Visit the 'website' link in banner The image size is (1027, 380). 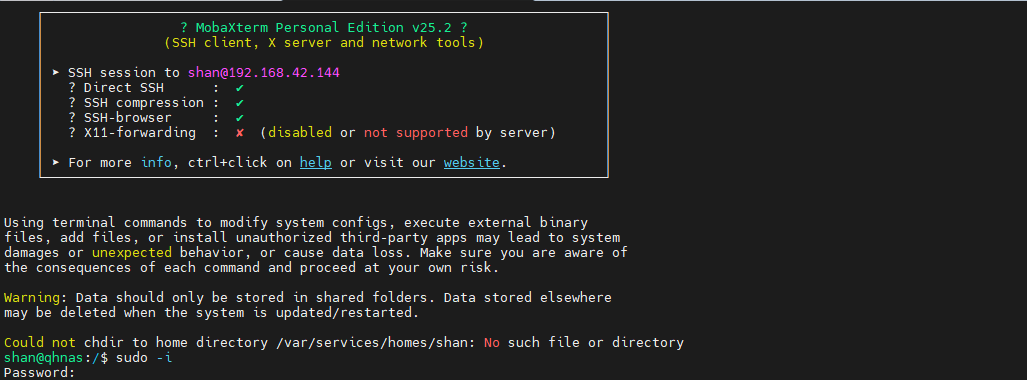coord(472,162)
